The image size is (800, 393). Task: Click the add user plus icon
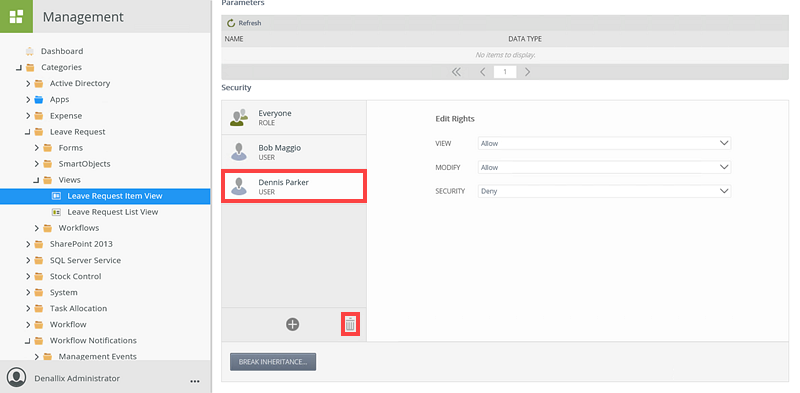click(x=292, y=324)
